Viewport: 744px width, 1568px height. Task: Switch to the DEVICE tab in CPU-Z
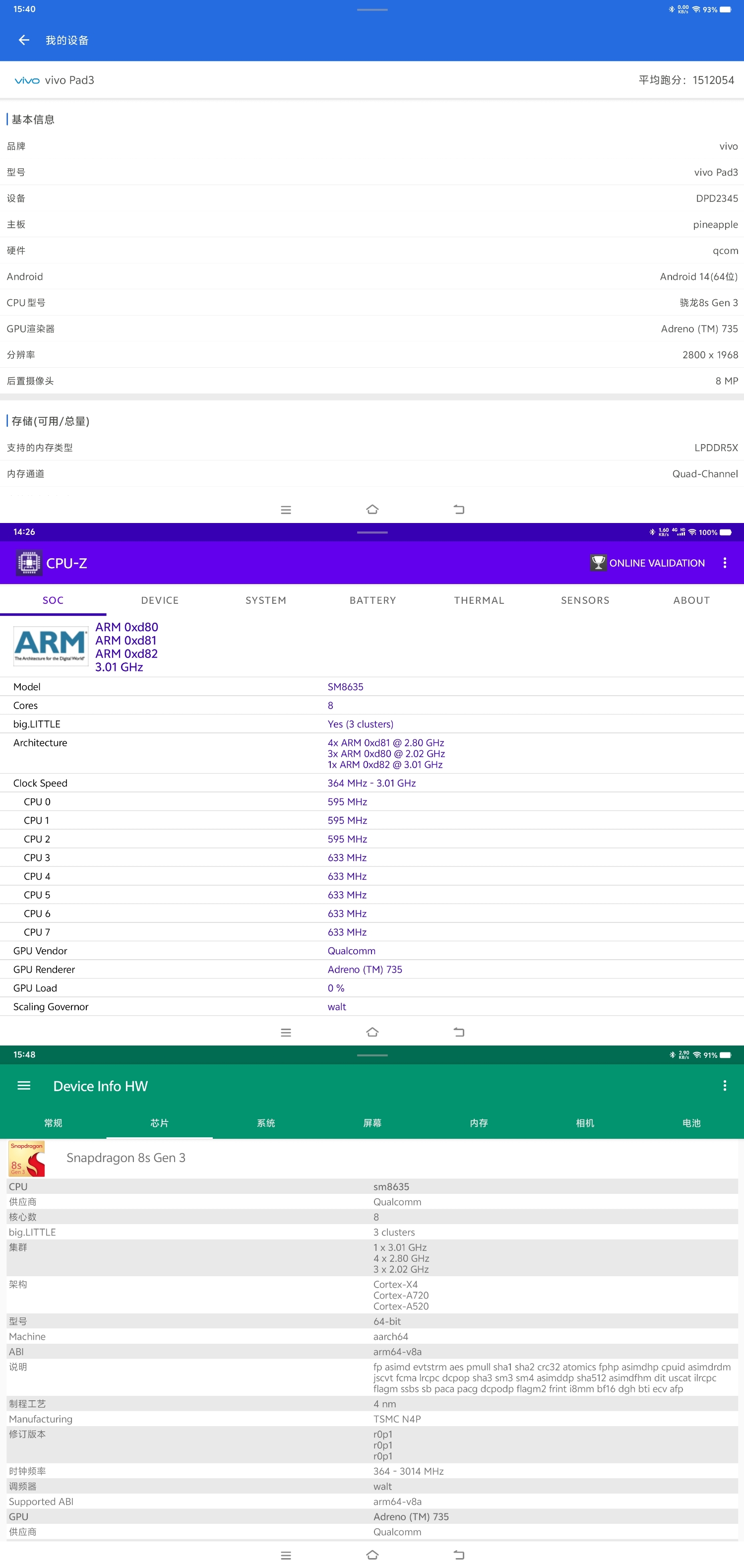click(x=159, y=600)
